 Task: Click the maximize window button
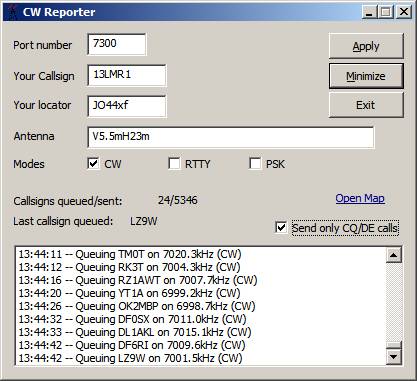tap(386, 12)
